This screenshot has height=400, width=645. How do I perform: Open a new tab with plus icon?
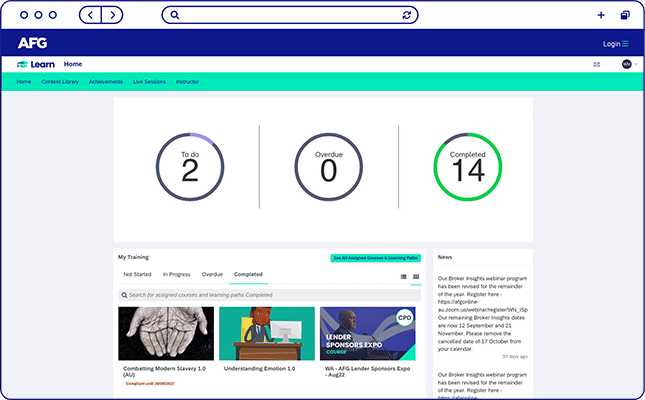(x=601, y=15)
